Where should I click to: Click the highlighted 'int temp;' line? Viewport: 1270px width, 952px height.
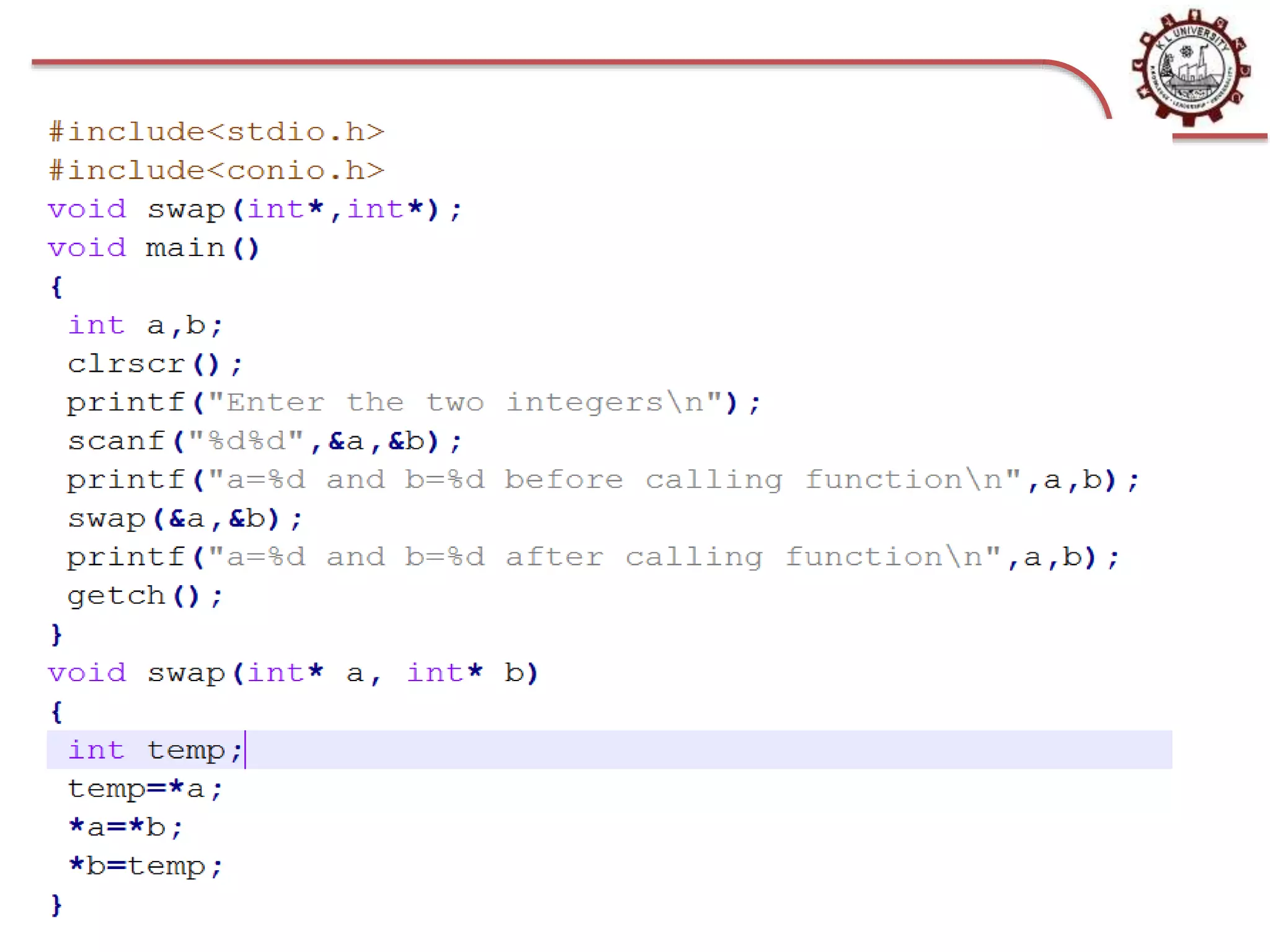click(155, 751)
